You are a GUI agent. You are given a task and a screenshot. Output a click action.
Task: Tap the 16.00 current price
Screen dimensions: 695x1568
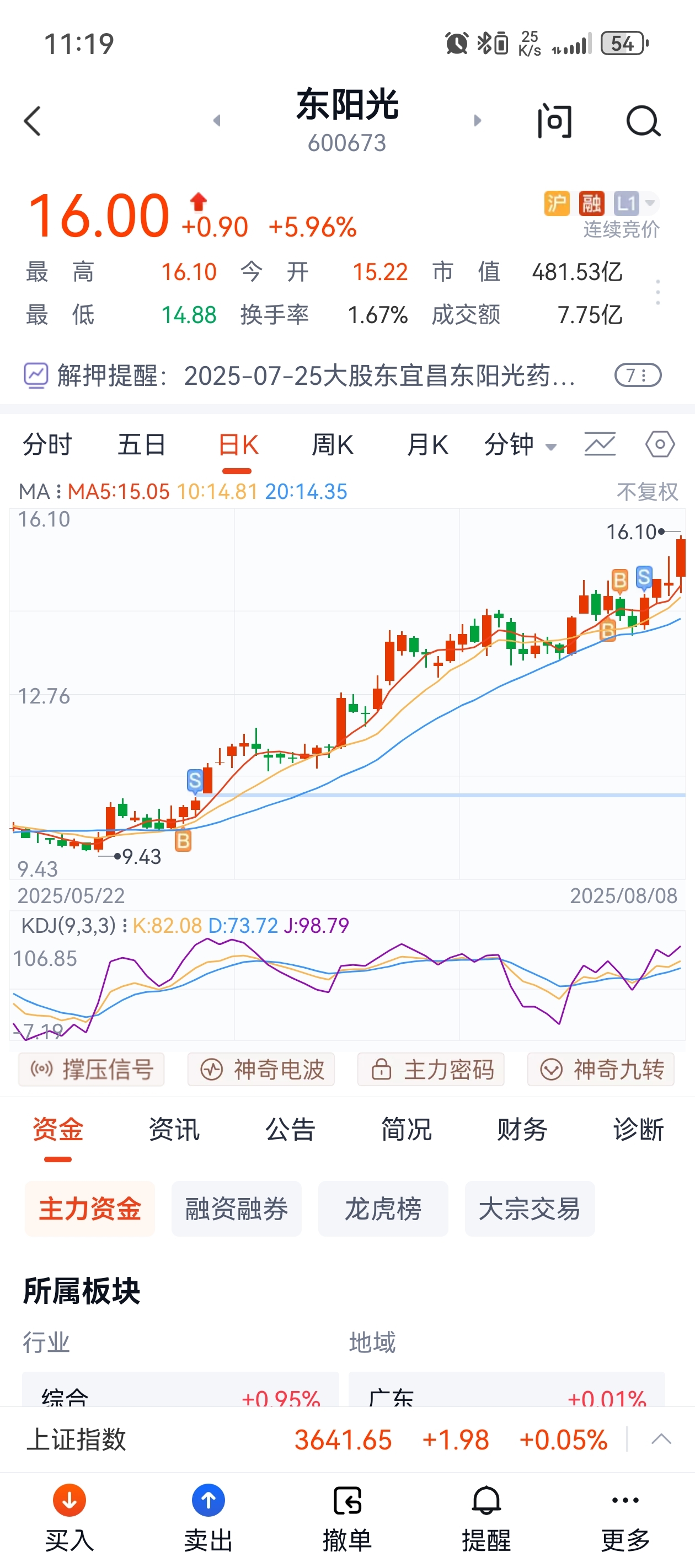pos(98,216)
